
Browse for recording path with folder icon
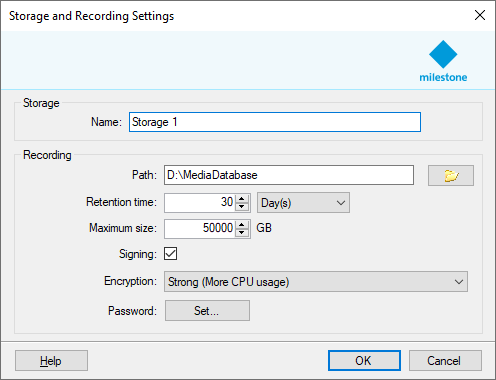click(x=451, y=175)
